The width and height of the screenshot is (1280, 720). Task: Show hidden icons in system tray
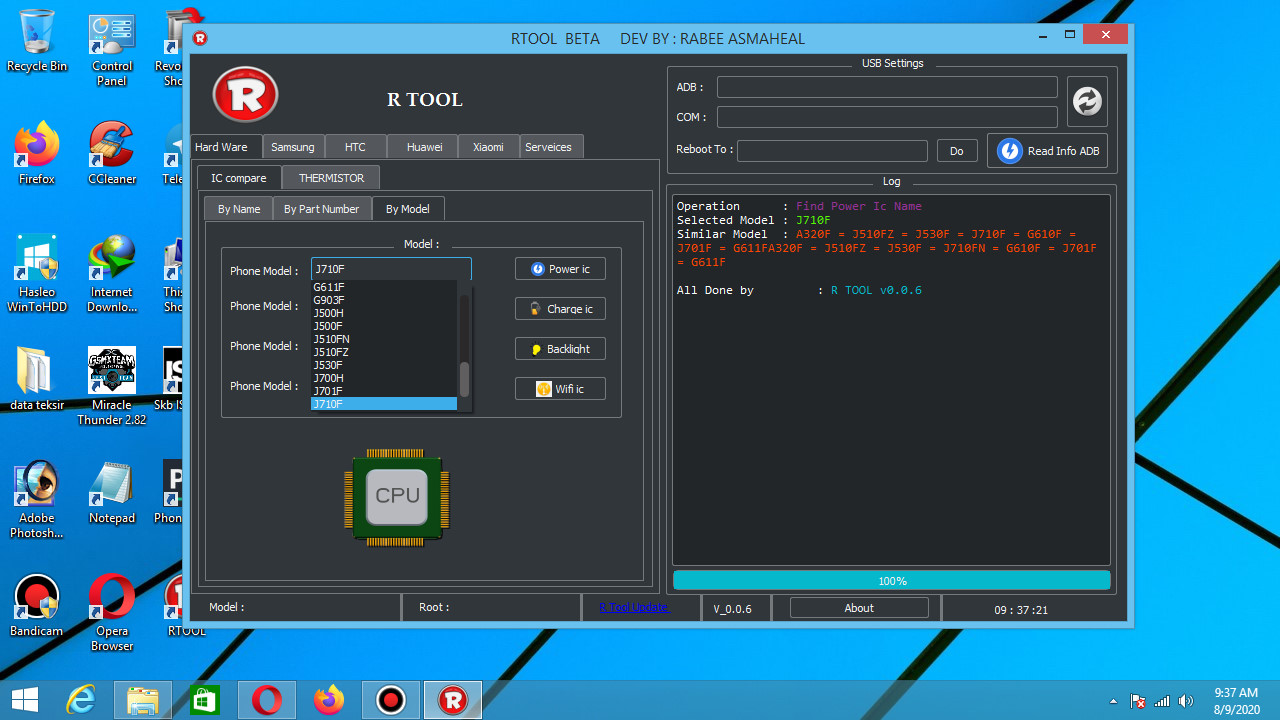pos(1114,701)
